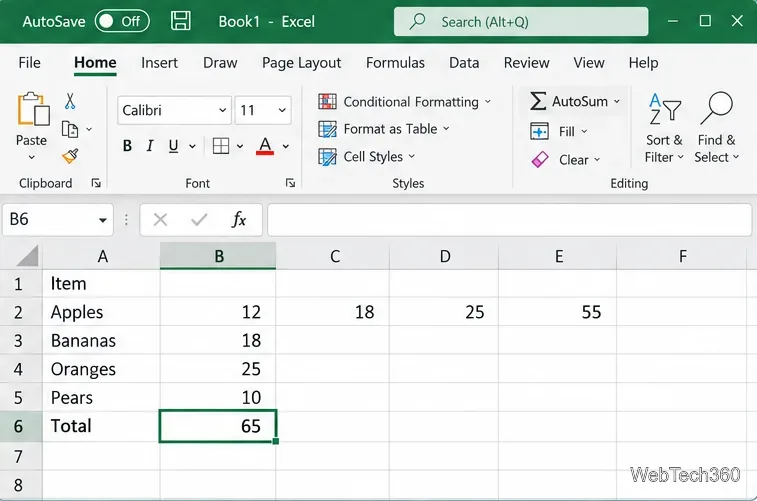Viewport: 757px width, 501px height.
Task: Toggle the AutoSave switch
Action: (x=122, y=21)
